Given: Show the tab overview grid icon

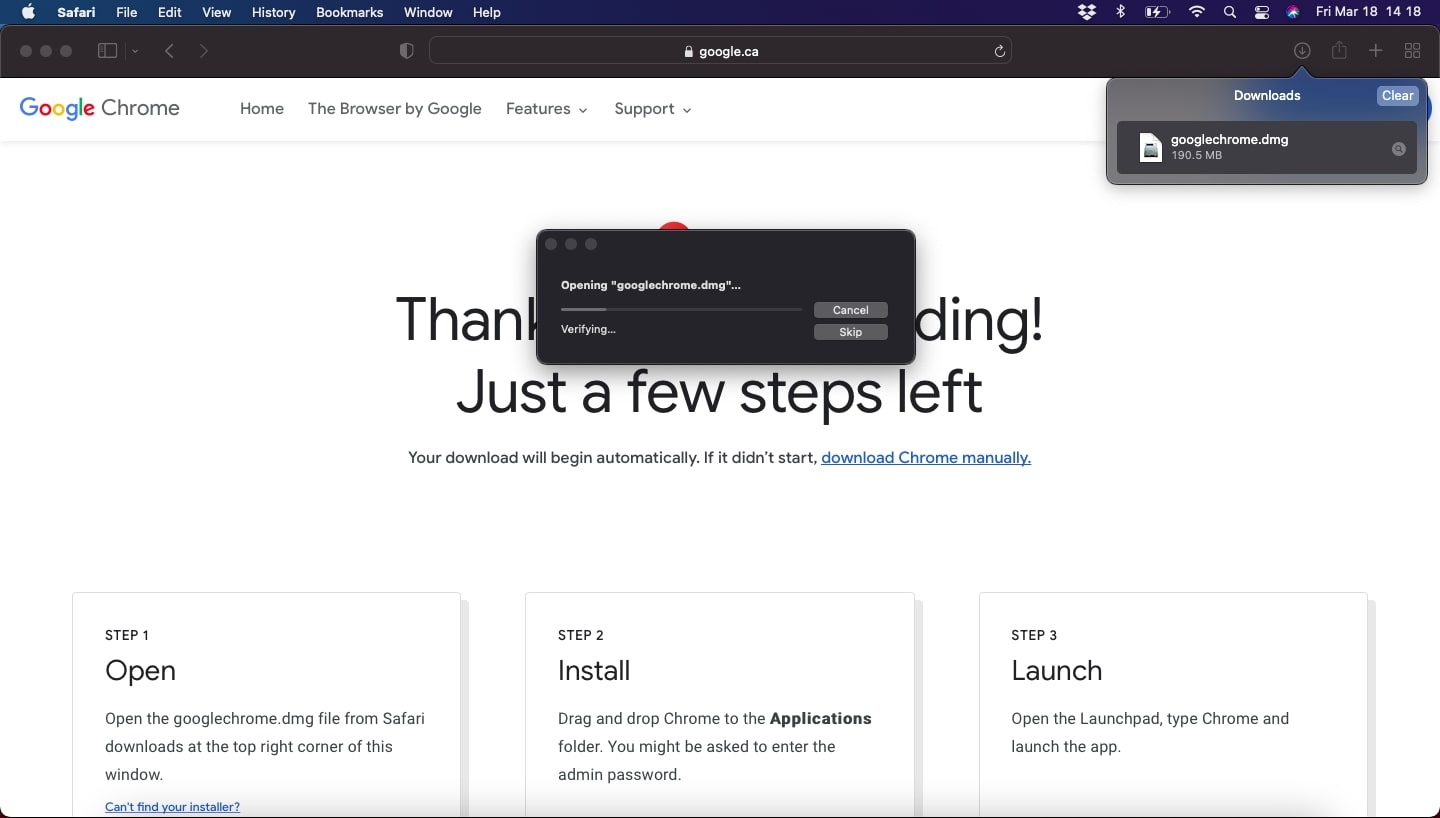Looking at the screenshot, I should tap(1412, 51).
